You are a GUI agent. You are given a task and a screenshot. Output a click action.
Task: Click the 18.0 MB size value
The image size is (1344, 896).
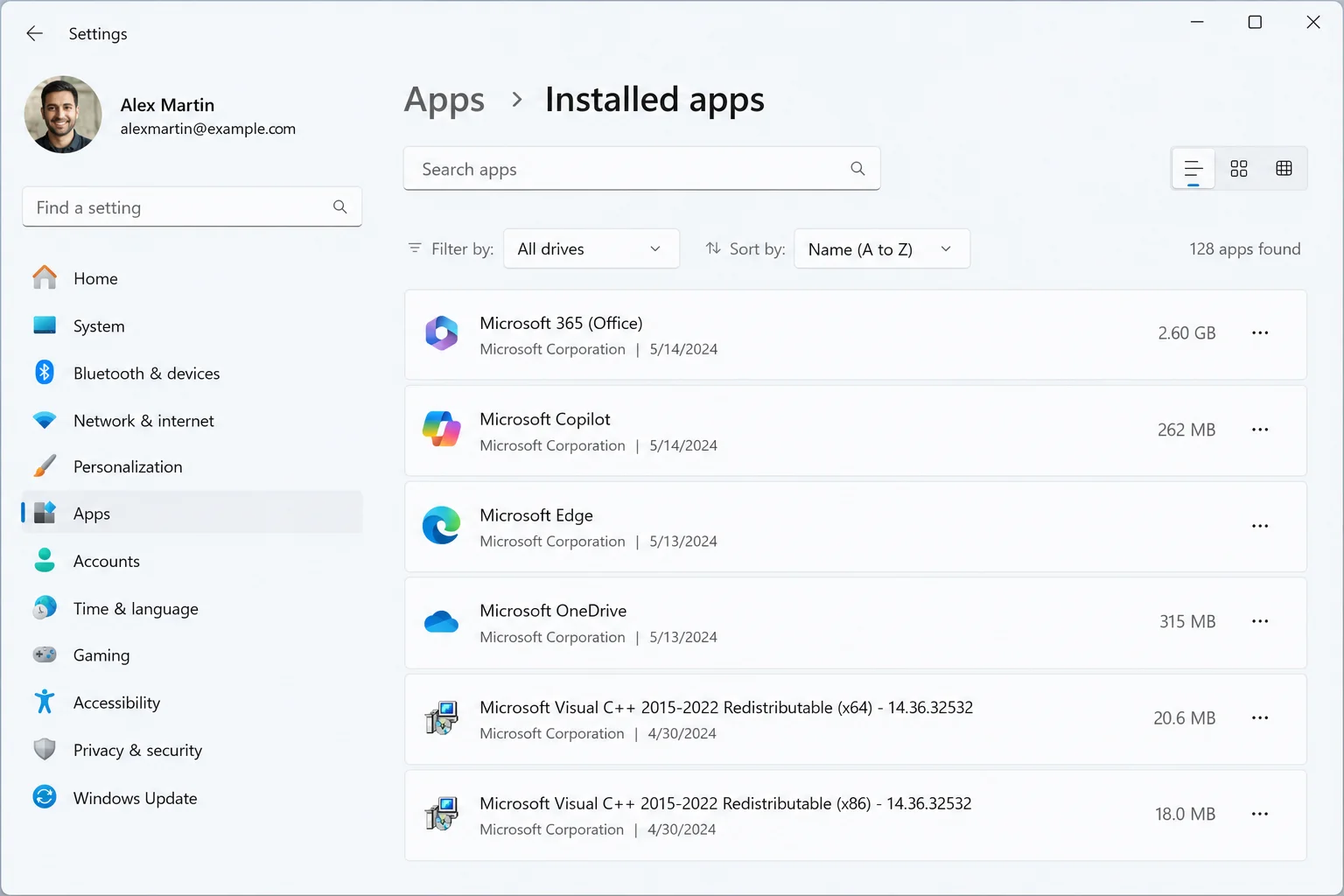tap(1186, 814)
